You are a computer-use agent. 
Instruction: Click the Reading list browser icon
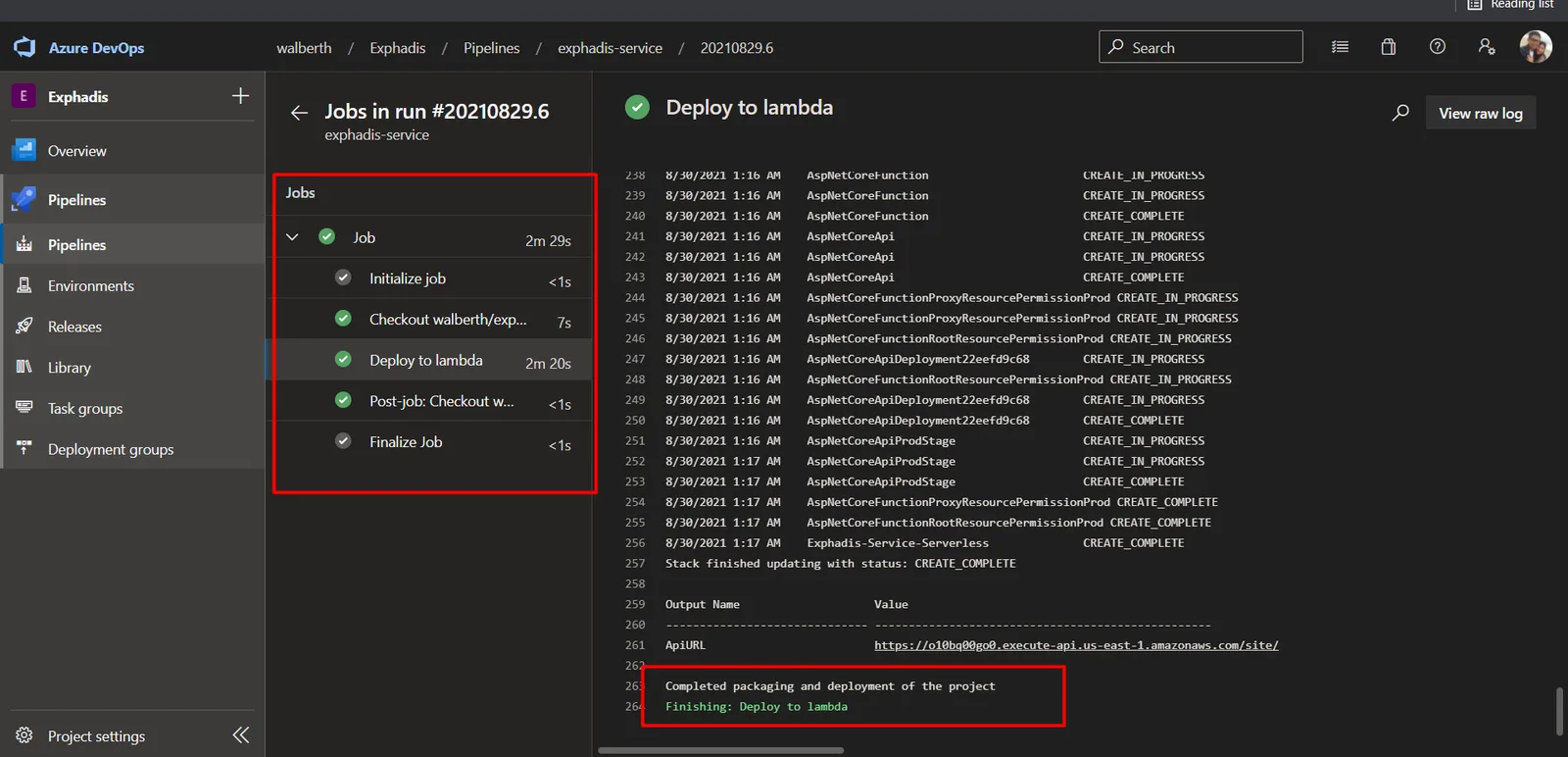click(x=1474, y=5)
